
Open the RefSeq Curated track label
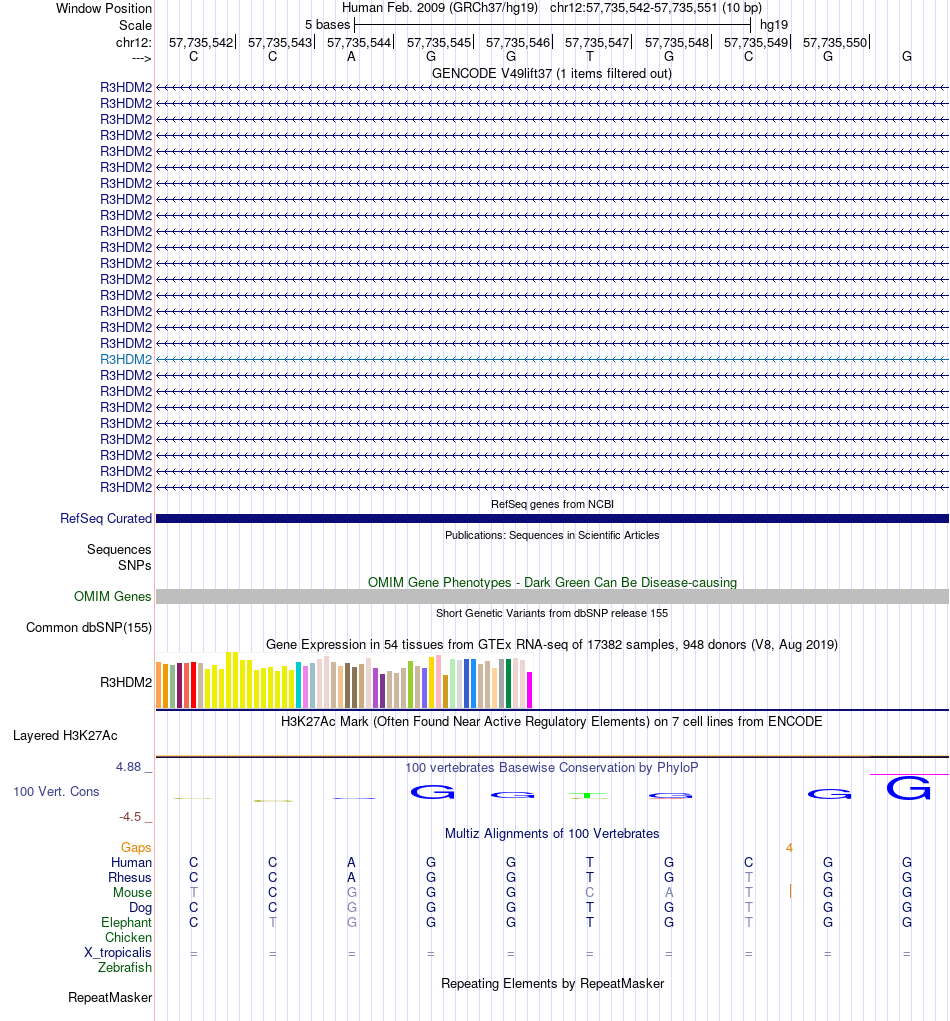[105, 518]
